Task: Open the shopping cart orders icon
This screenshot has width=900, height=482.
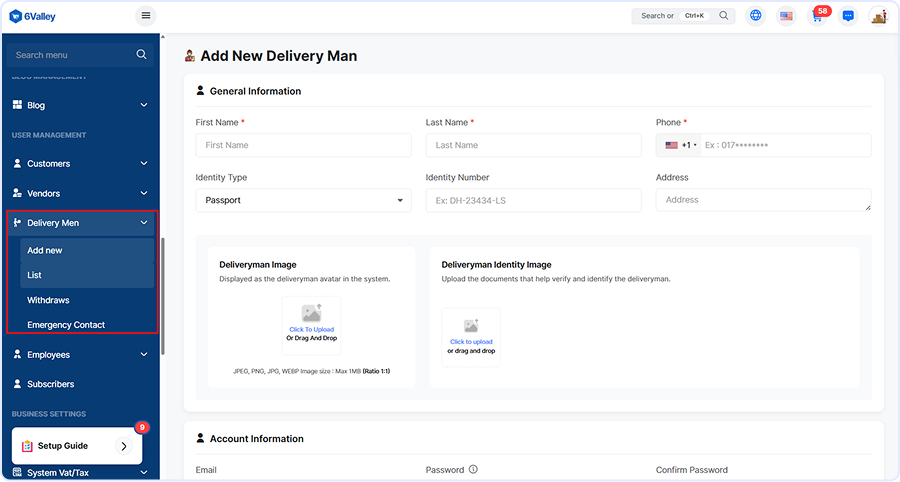Action: tap(817, 17)
